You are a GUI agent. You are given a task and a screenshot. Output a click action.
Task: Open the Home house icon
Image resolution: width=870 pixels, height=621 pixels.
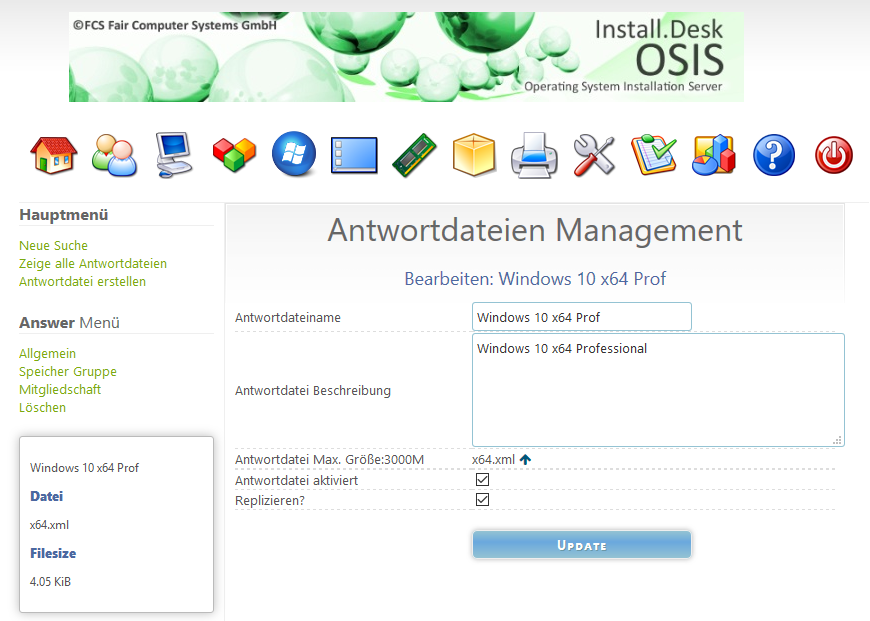(x=53, y=155)
